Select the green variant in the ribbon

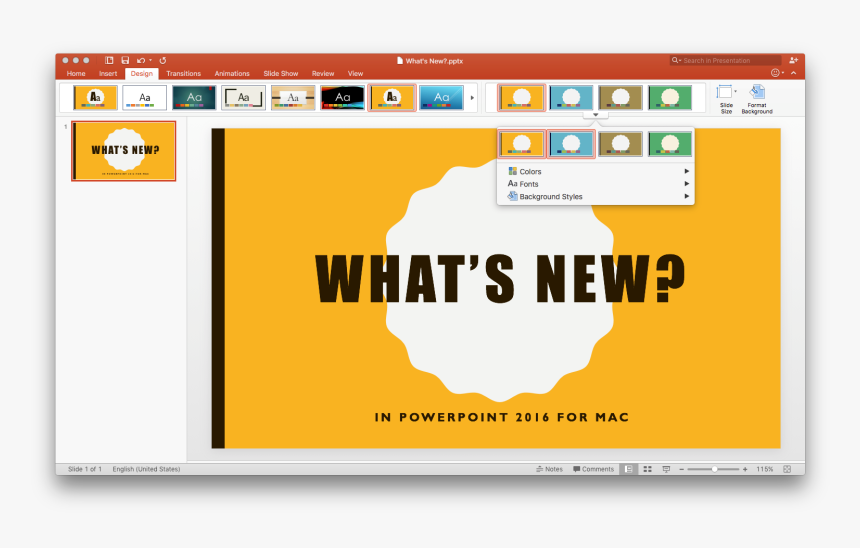point(670,98)
